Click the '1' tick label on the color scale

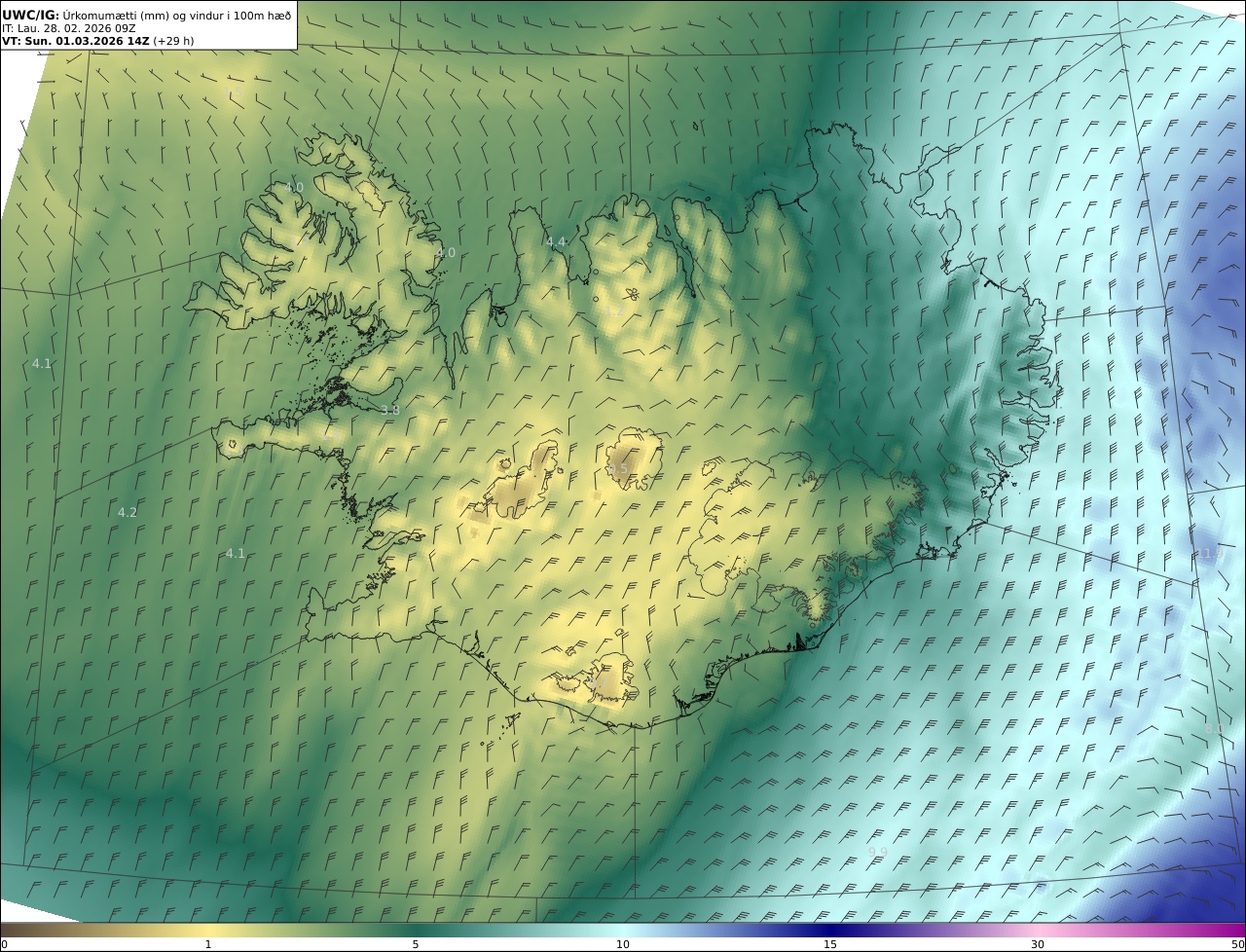(x=208, y=944)
